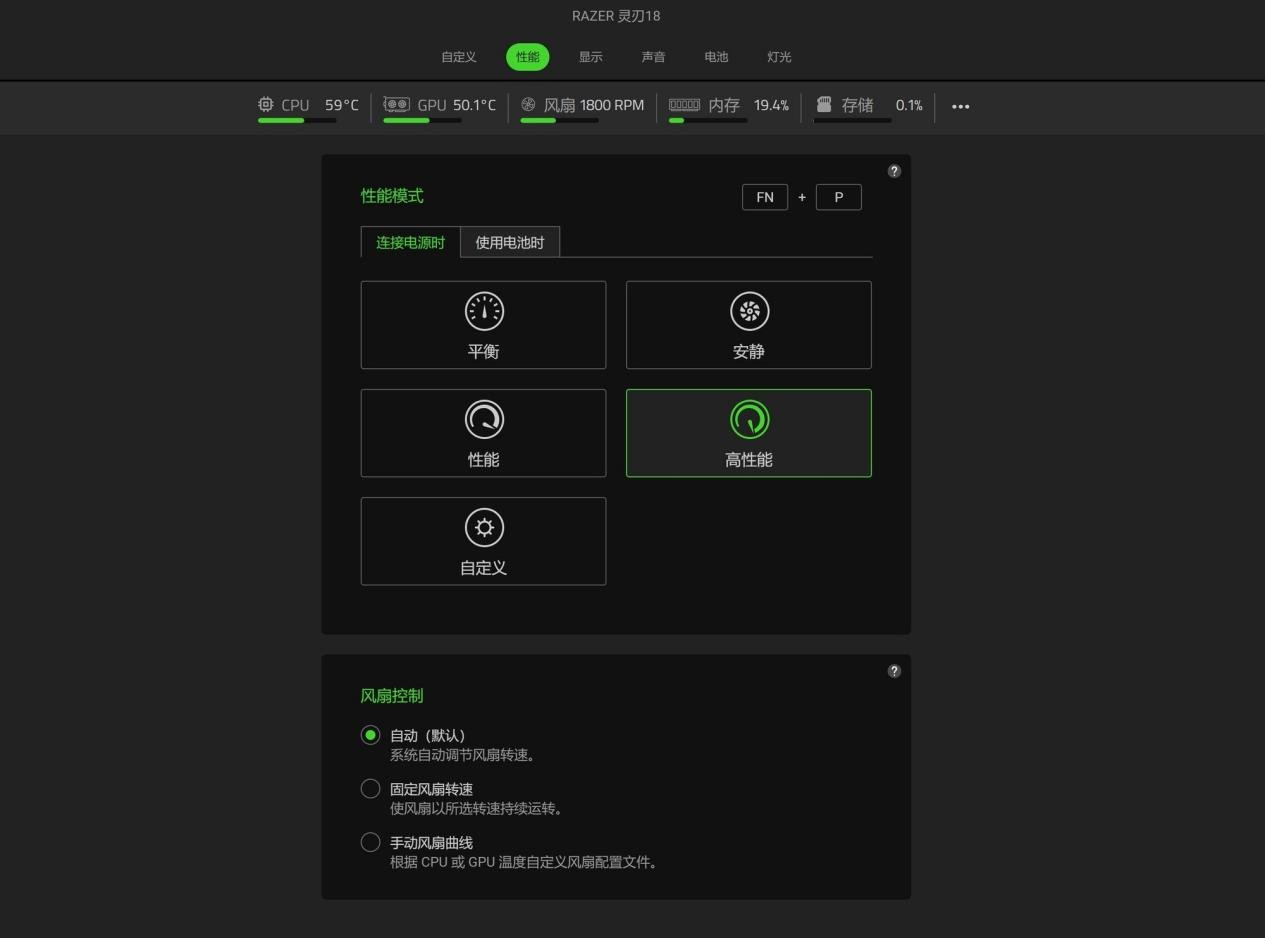Screen dimensions: 1265x938
Task: Select the 安静 silent mode tile
Action: pyautogui.click(x=748, y=325)
